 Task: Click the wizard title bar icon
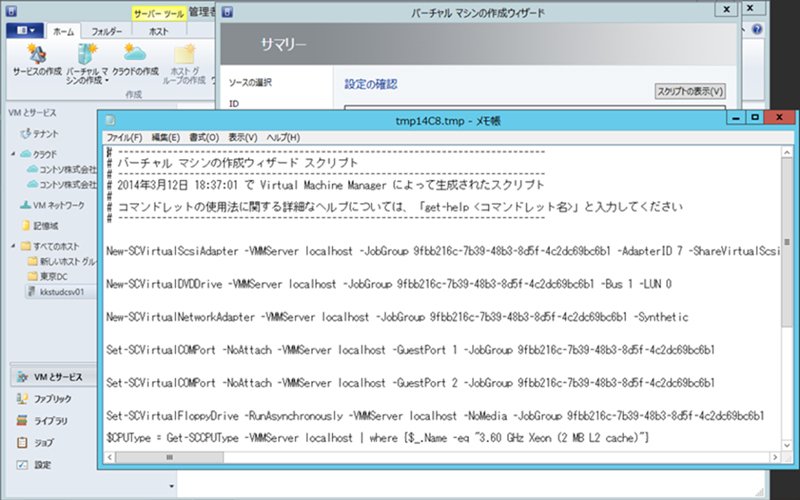(228, 12)
